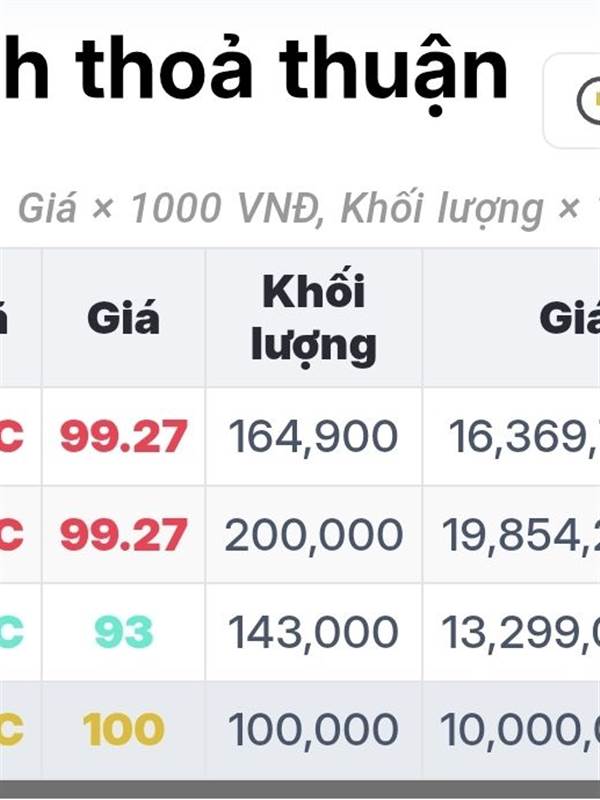
Task: Open the teal stock code in the 93 row
Action: tap(12, 632)
